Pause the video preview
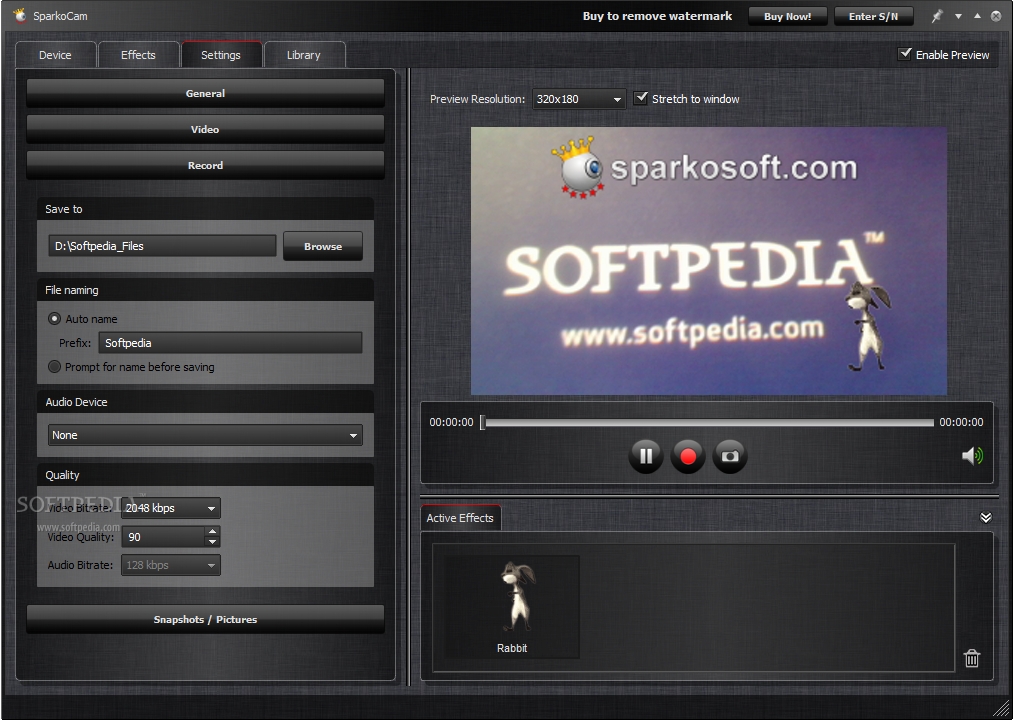The height and width of the screenshot is (720, 1013). pyautogui.click(x=645, y=456)
